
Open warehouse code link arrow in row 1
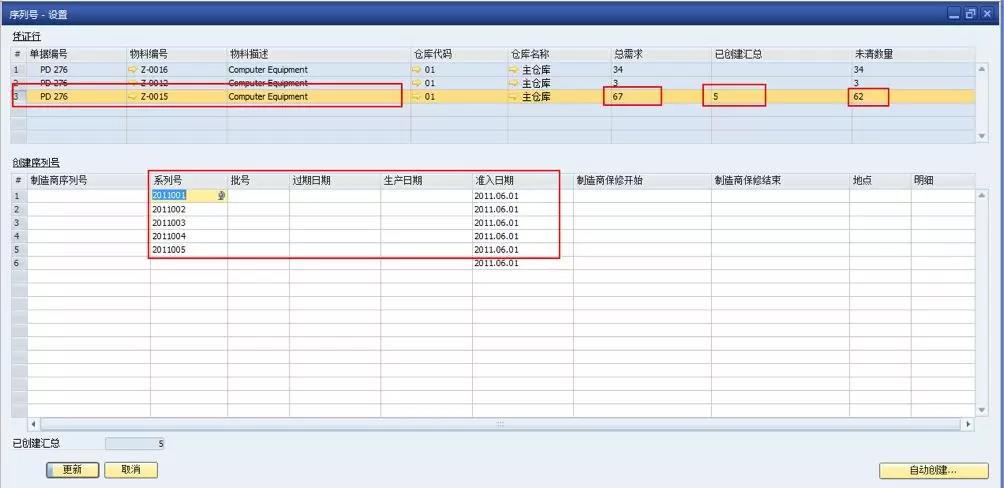point(417,70)
